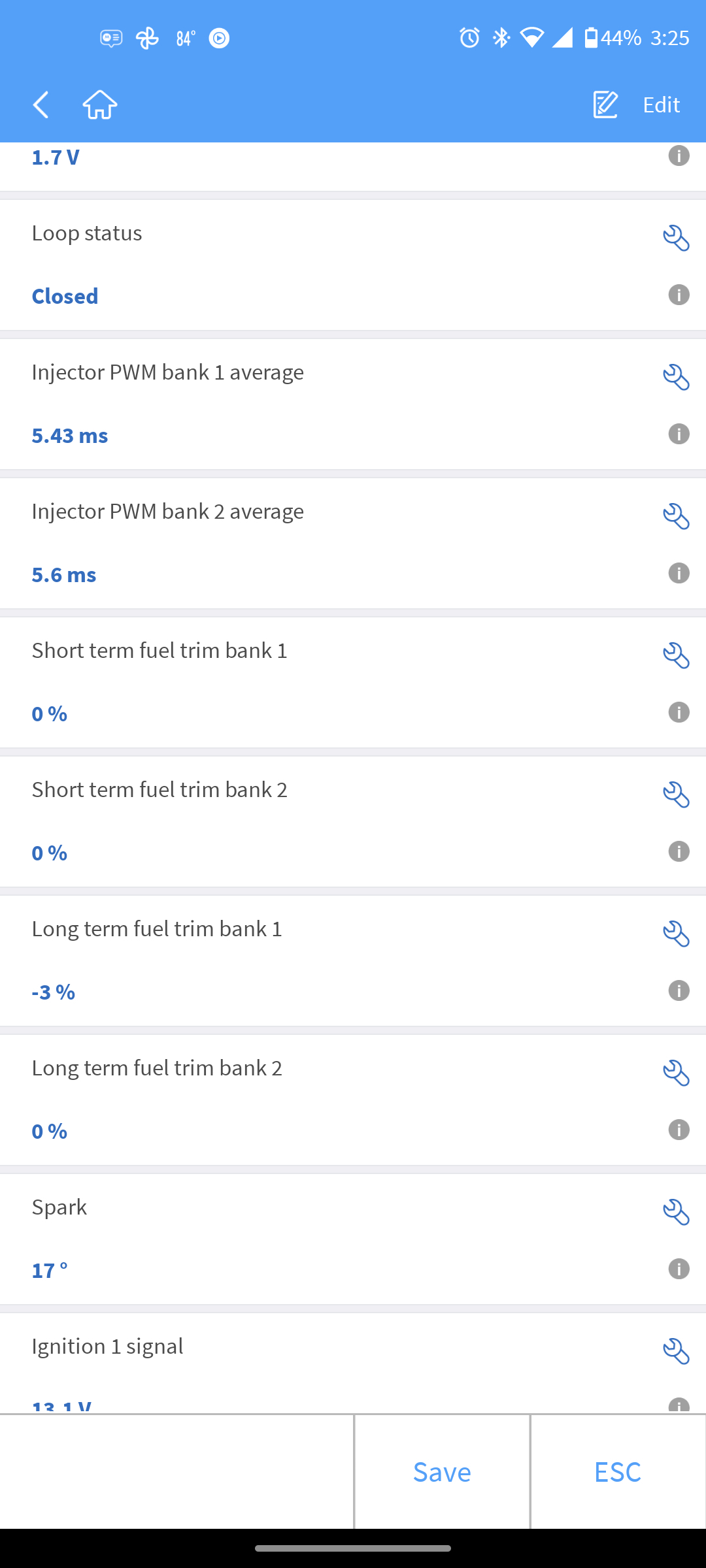Show info for Loop status Closed value
Image resolution: width=706 pixels, height=1568 pixels.
click(x=679, y=295)
